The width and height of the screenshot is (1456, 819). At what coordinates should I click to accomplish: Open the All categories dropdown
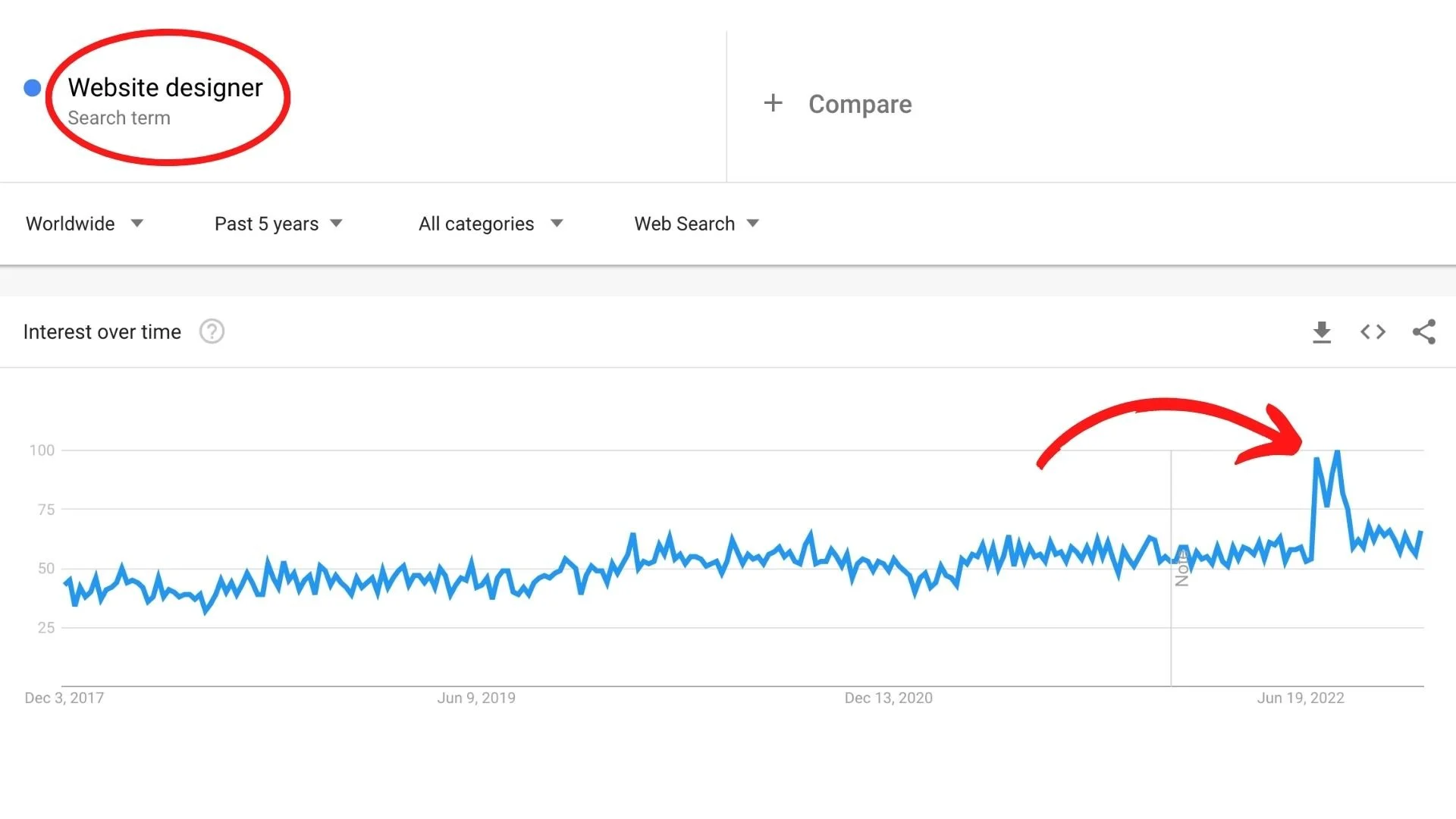coord(491,224)
